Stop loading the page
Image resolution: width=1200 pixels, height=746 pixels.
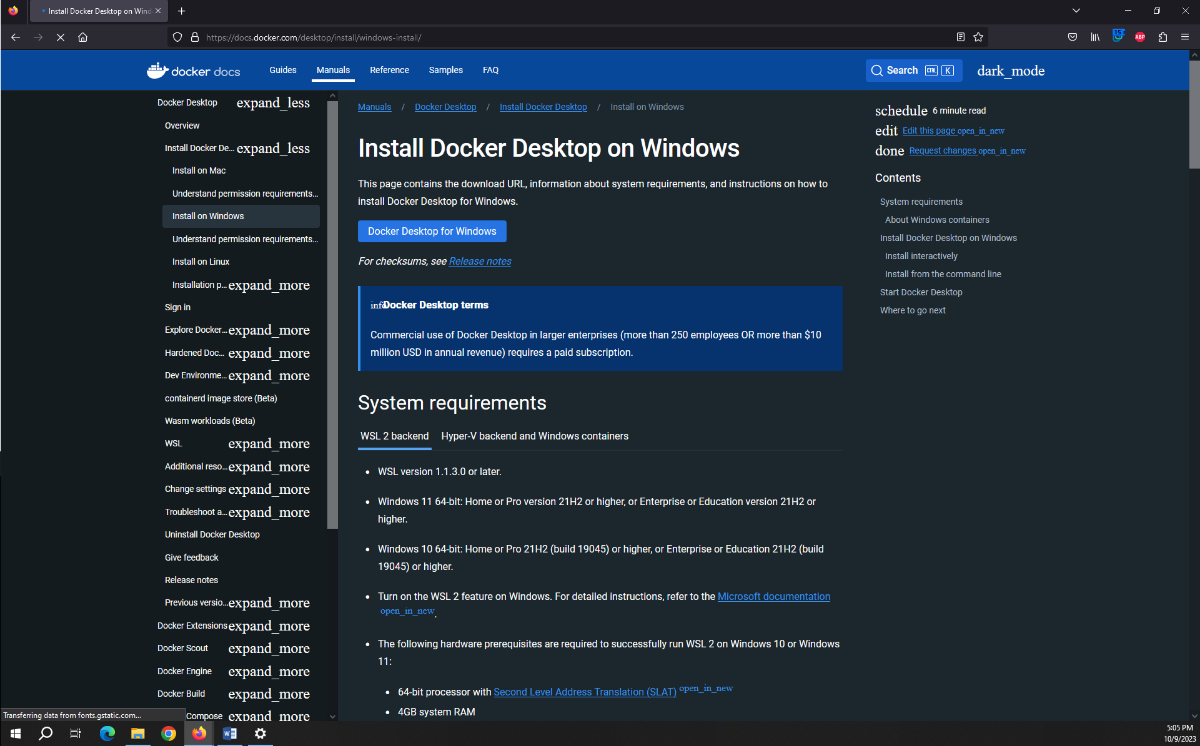[x=60, y=37]
